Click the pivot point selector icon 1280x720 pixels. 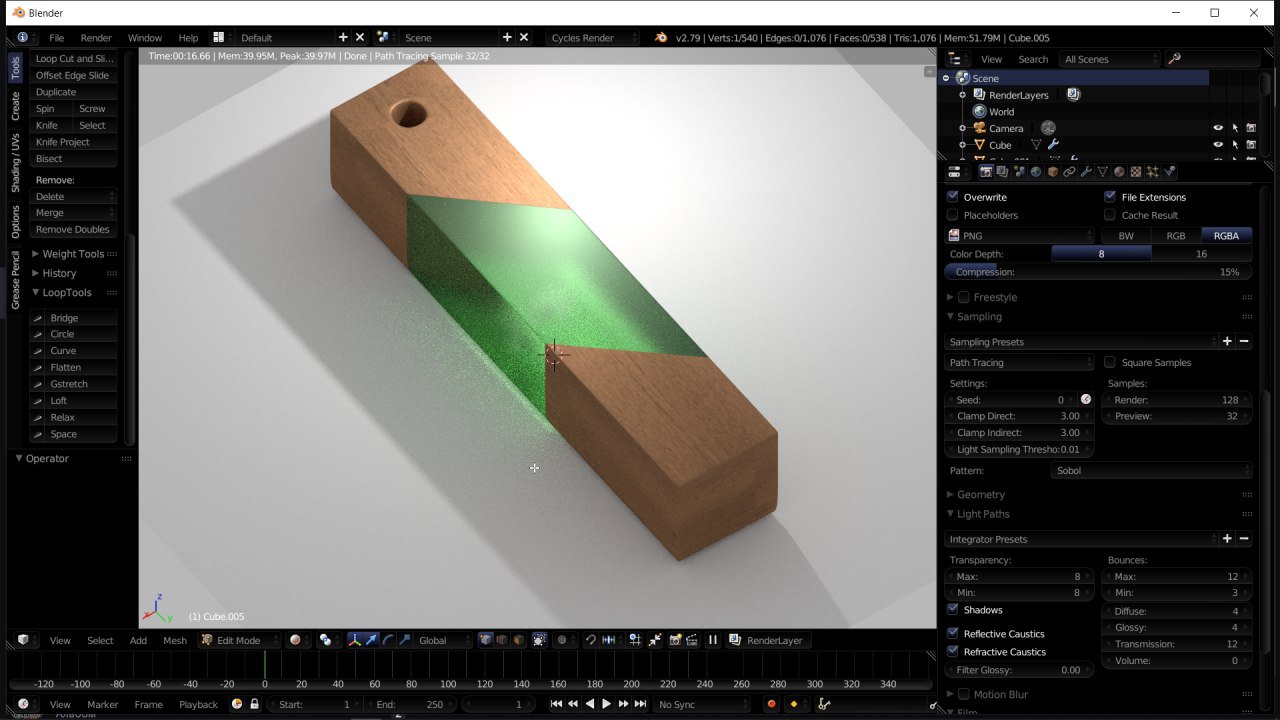[326, 640]
